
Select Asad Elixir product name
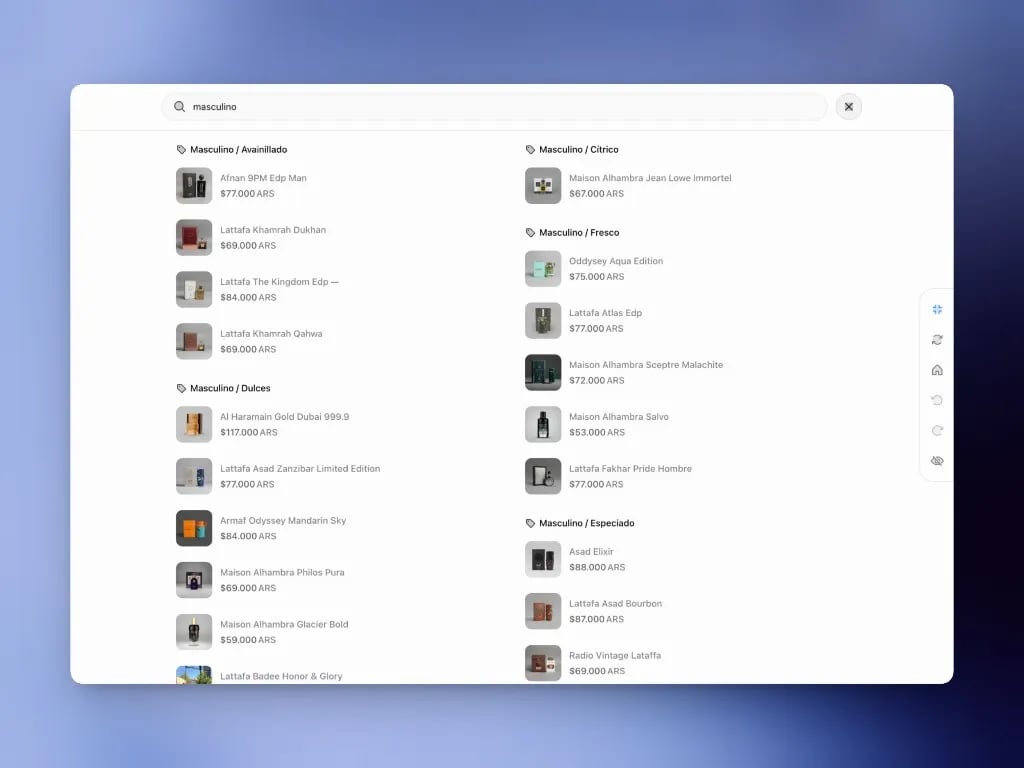click(591, 551)
